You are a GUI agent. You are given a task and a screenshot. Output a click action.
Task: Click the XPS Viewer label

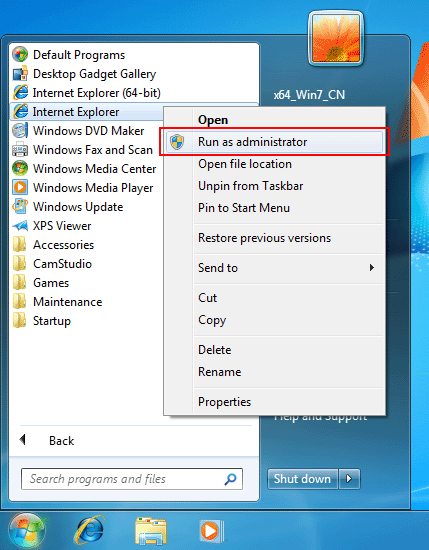click(x=62, y=226)
